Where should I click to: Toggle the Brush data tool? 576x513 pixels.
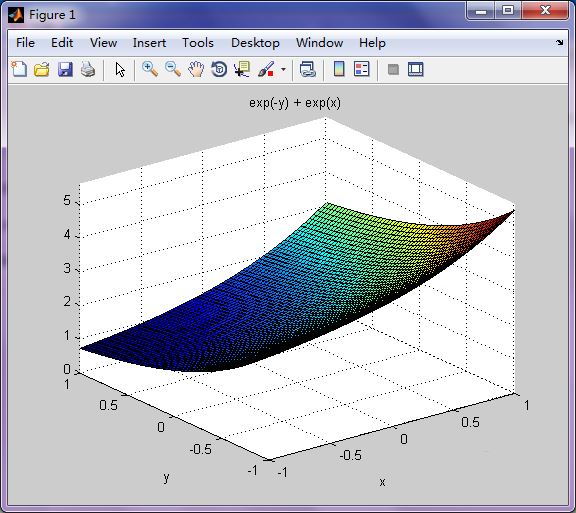point(266,69)
